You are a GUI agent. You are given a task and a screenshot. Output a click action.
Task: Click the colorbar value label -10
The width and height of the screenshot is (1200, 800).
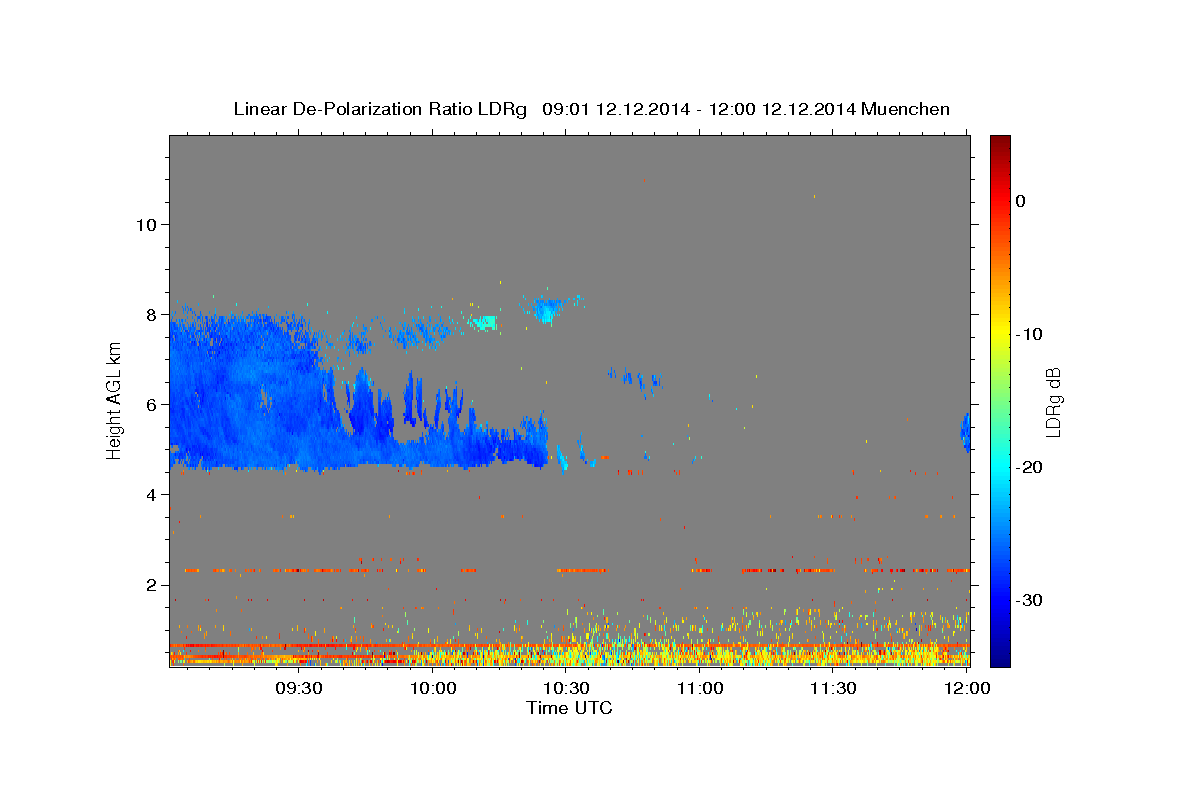click(1029, 334)
